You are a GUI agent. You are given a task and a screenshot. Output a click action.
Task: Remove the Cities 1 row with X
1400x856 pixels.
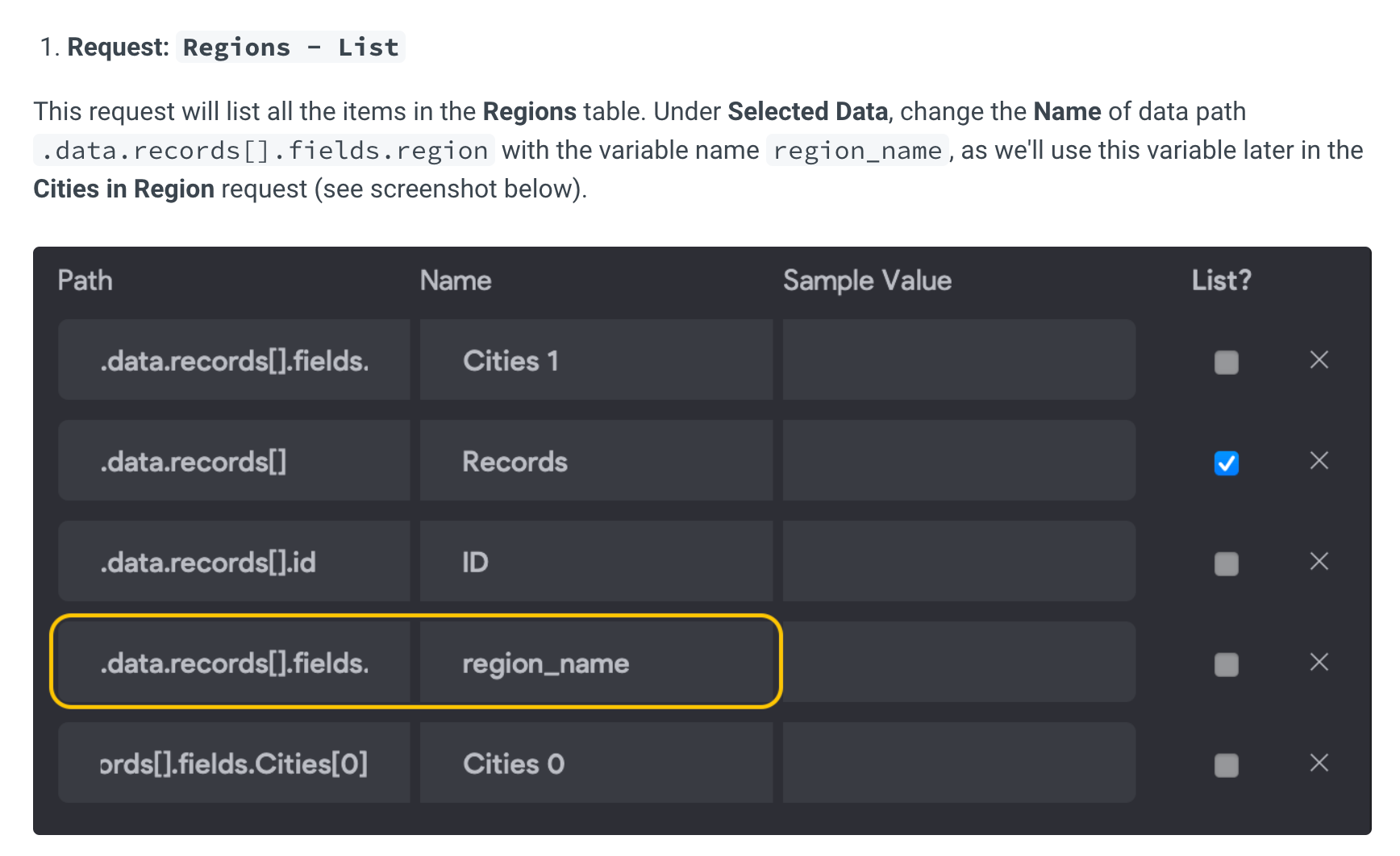(x=1319, y=359)
